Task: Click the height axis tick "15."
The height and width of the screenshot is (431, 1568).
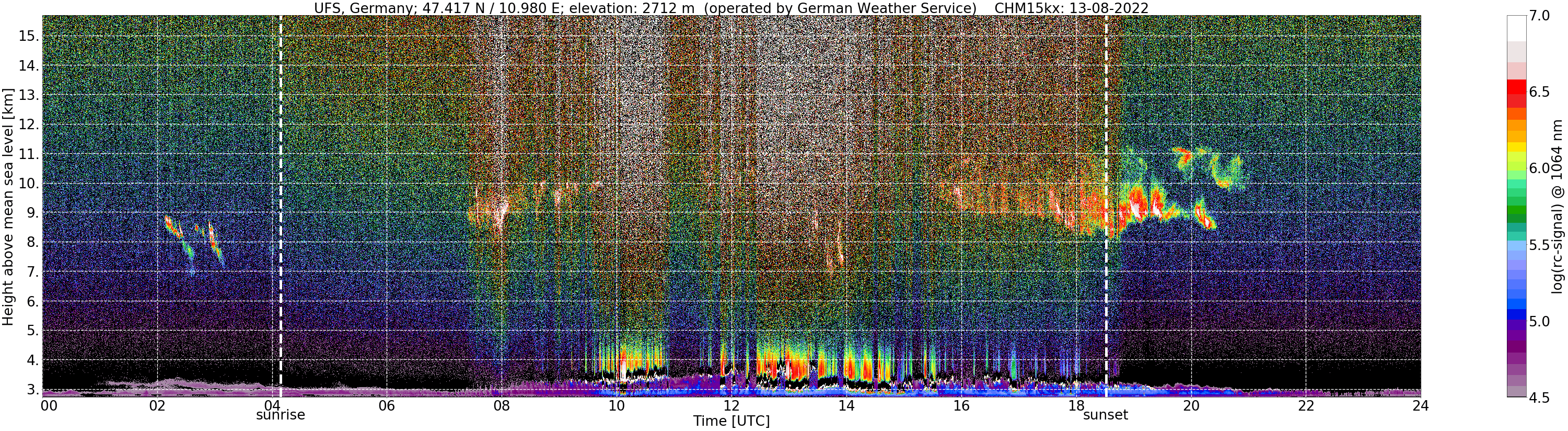Action: click(x=29, y=37)
